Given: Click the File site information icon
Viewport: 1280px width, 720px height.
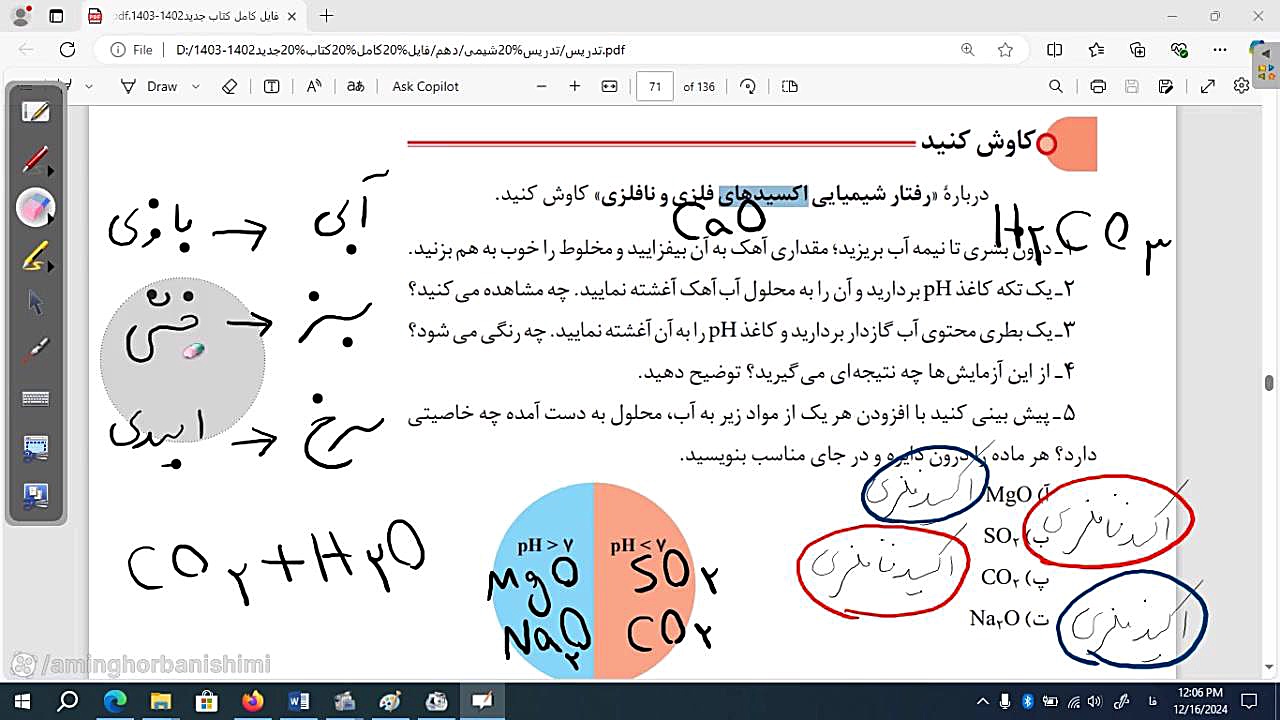Looking at the screenshot, I should point(132,50).
